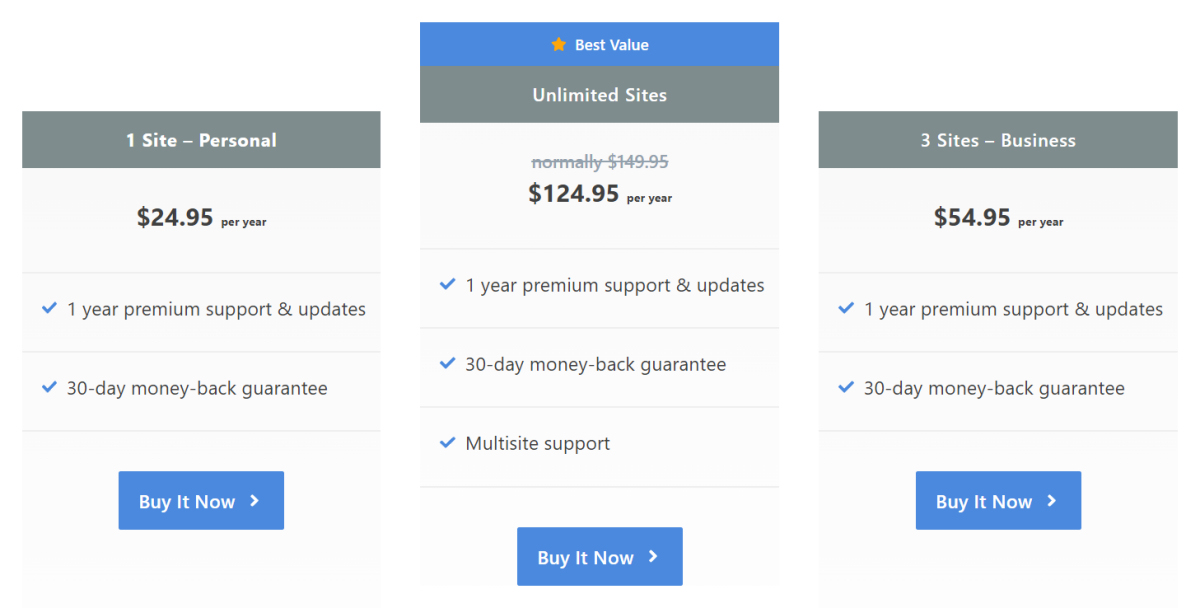Click the checkmark beside Personal money-back guarantee
Viewport: 1200px width, 608px height.
[50, 387]
